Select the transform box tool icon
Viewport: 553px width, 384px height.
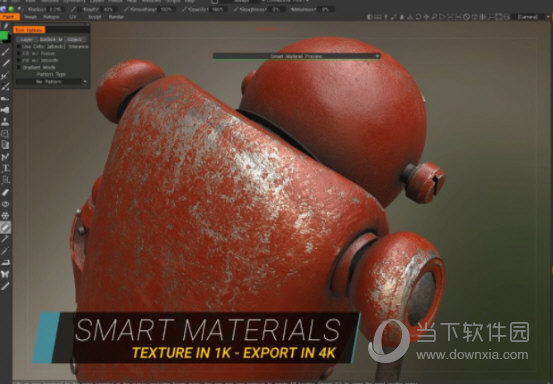click(x=5, y=134)
